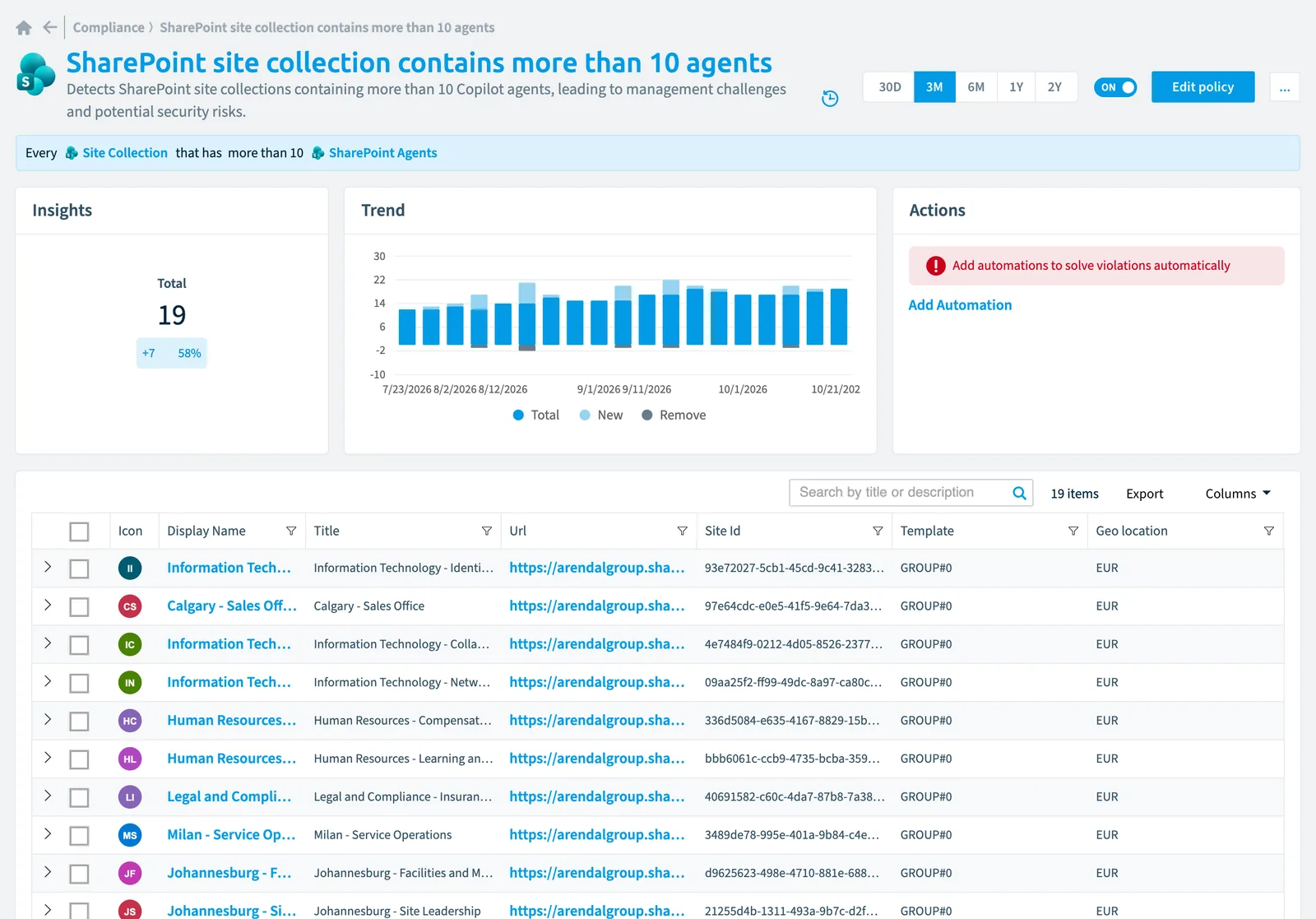The height and width of the screenshot is (919, 1316).
Task: Click the SharePoint logo beside page title
Action: (x=36, y=74)
